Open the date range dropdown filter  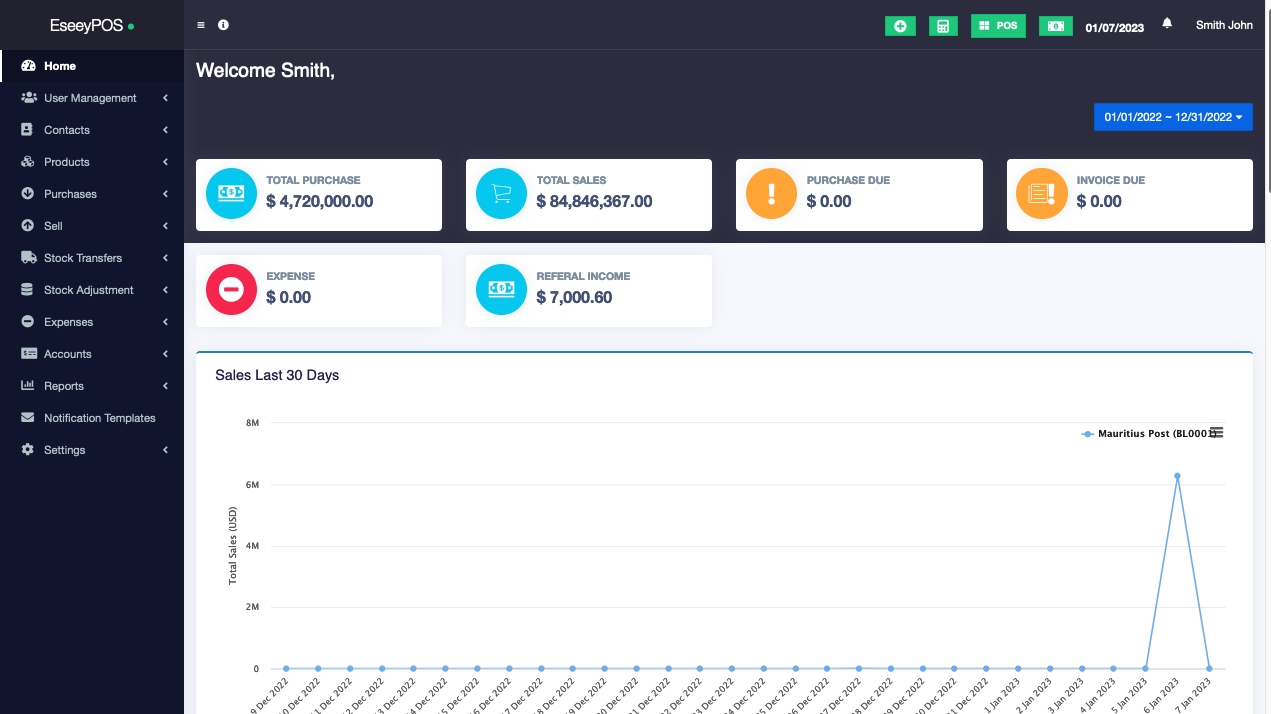click(1173, 117)
